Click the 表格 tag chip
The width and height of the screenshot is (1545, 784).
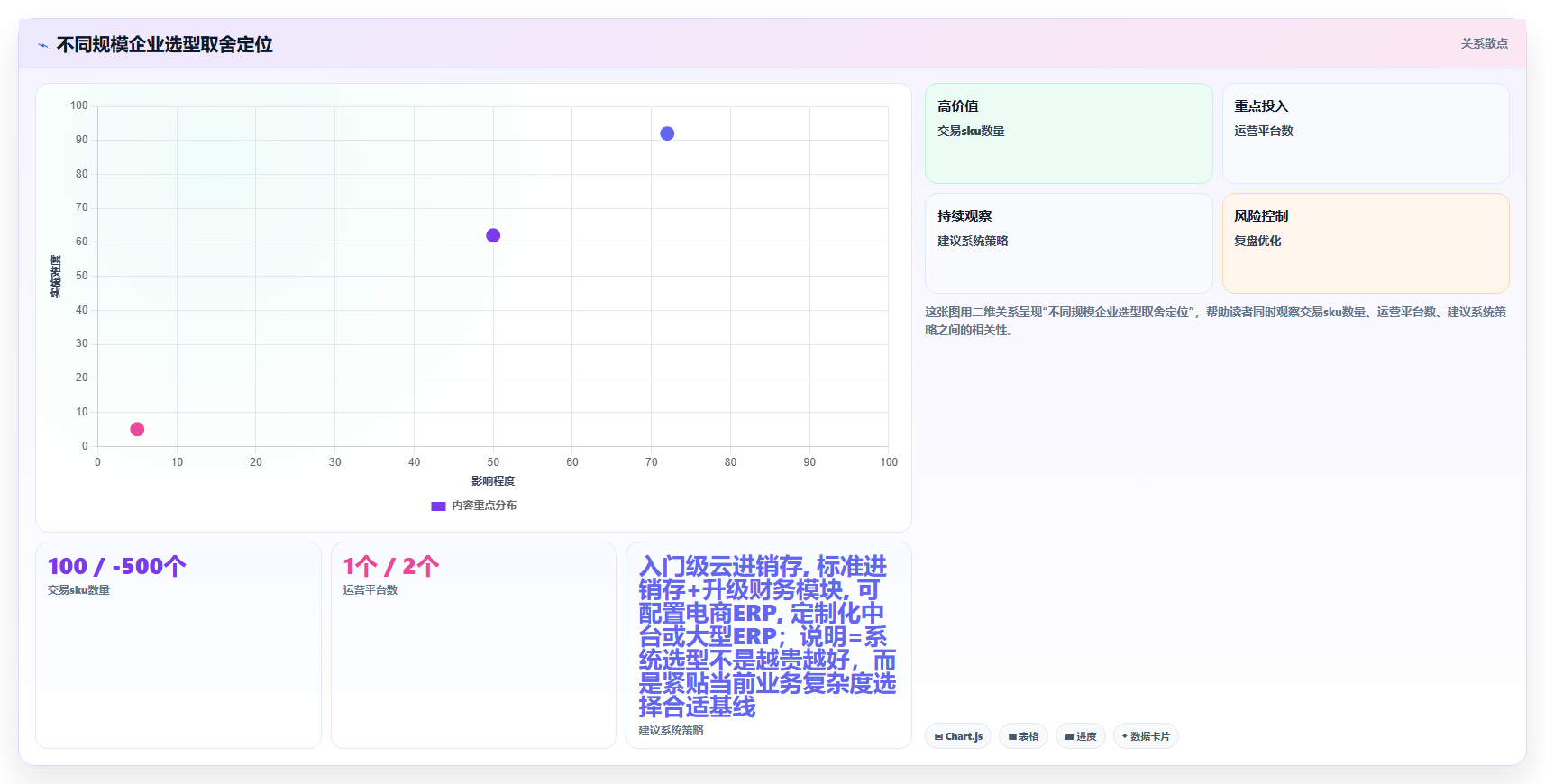tap(1023, 736)
